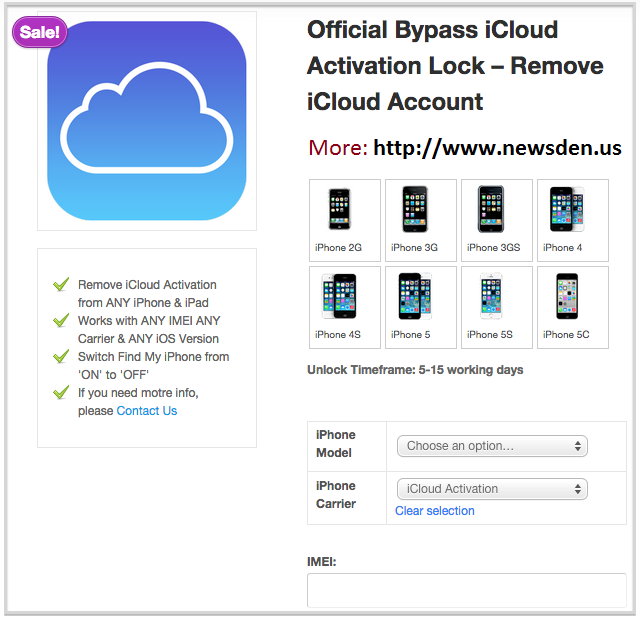Click the red 'More:' text
The image size is (640, 617).
tap(338, 148)
